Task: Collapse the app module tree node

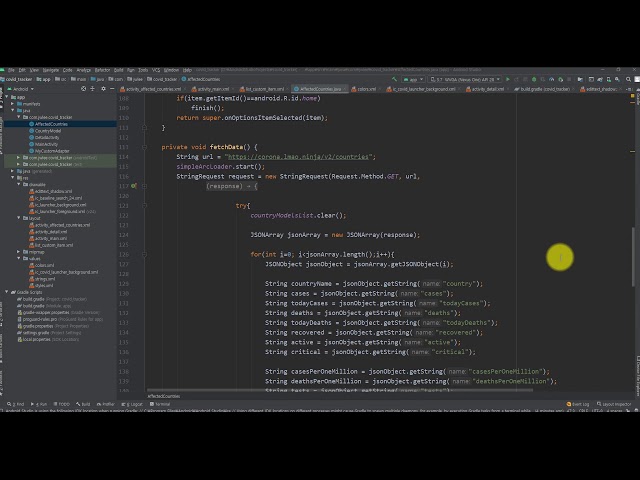Action: click(x=7, y=97)
